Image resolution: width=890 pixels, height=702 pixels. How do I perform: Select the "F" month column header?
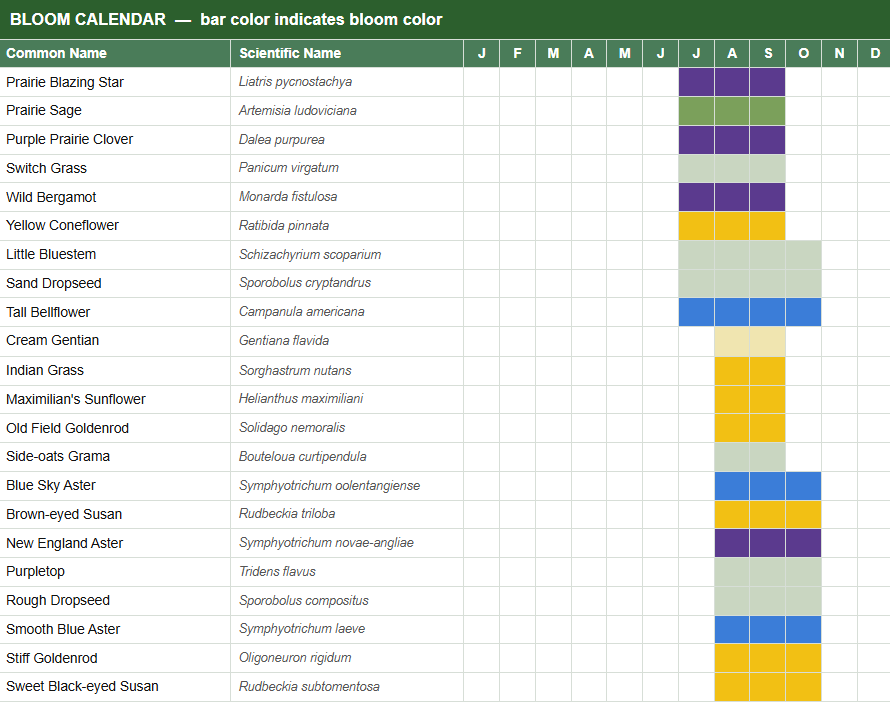(x=517, y=53)
